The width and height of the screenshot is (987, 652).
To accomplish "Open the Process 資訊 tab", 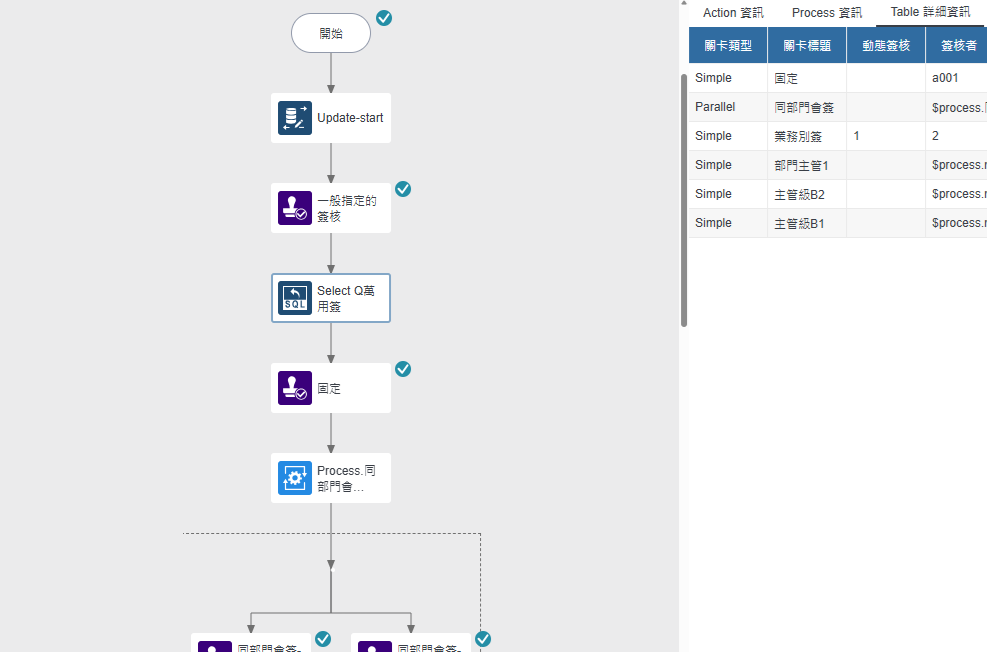I will [x=826, y=13].
